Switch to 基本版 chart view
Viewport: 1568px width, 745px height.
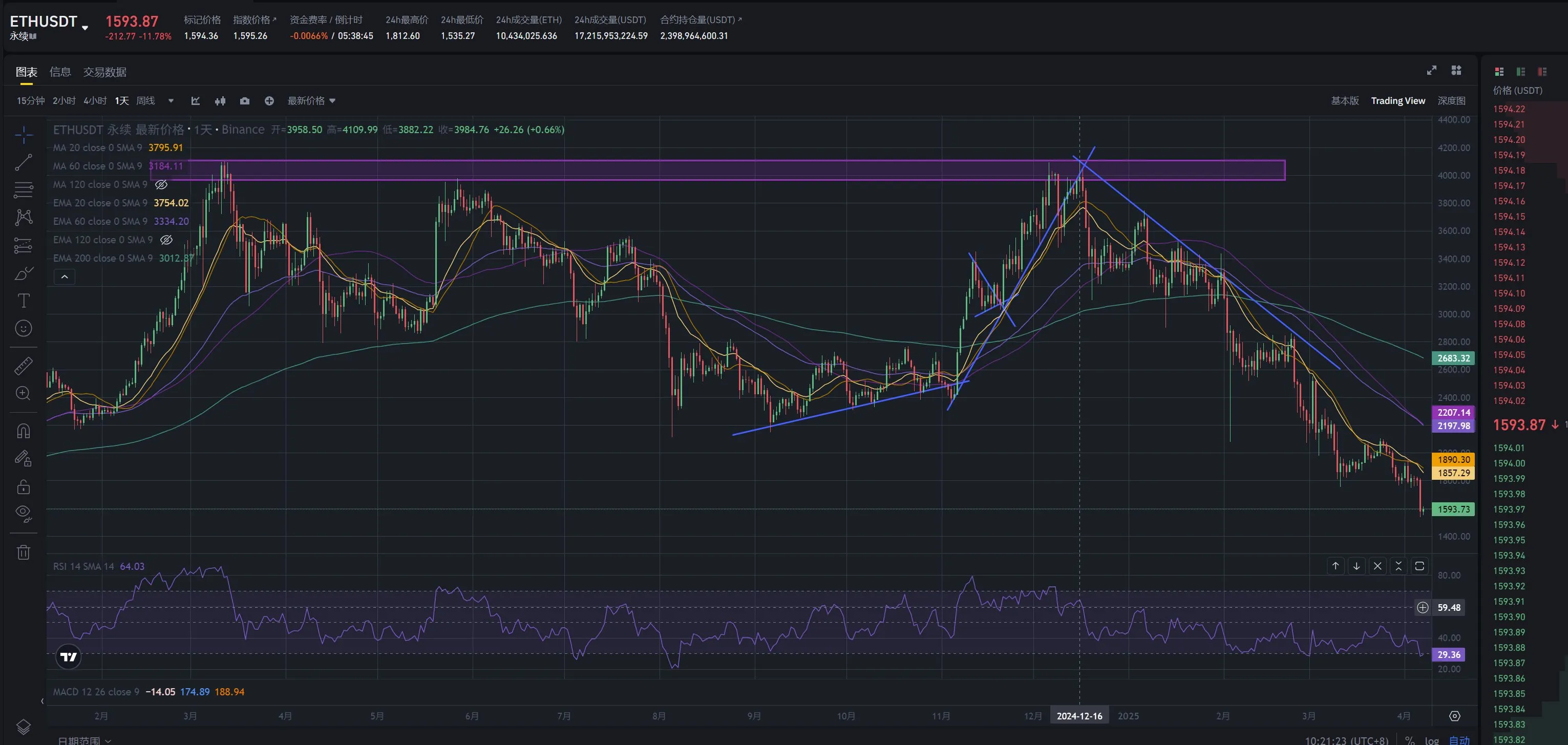(1345, 101)
